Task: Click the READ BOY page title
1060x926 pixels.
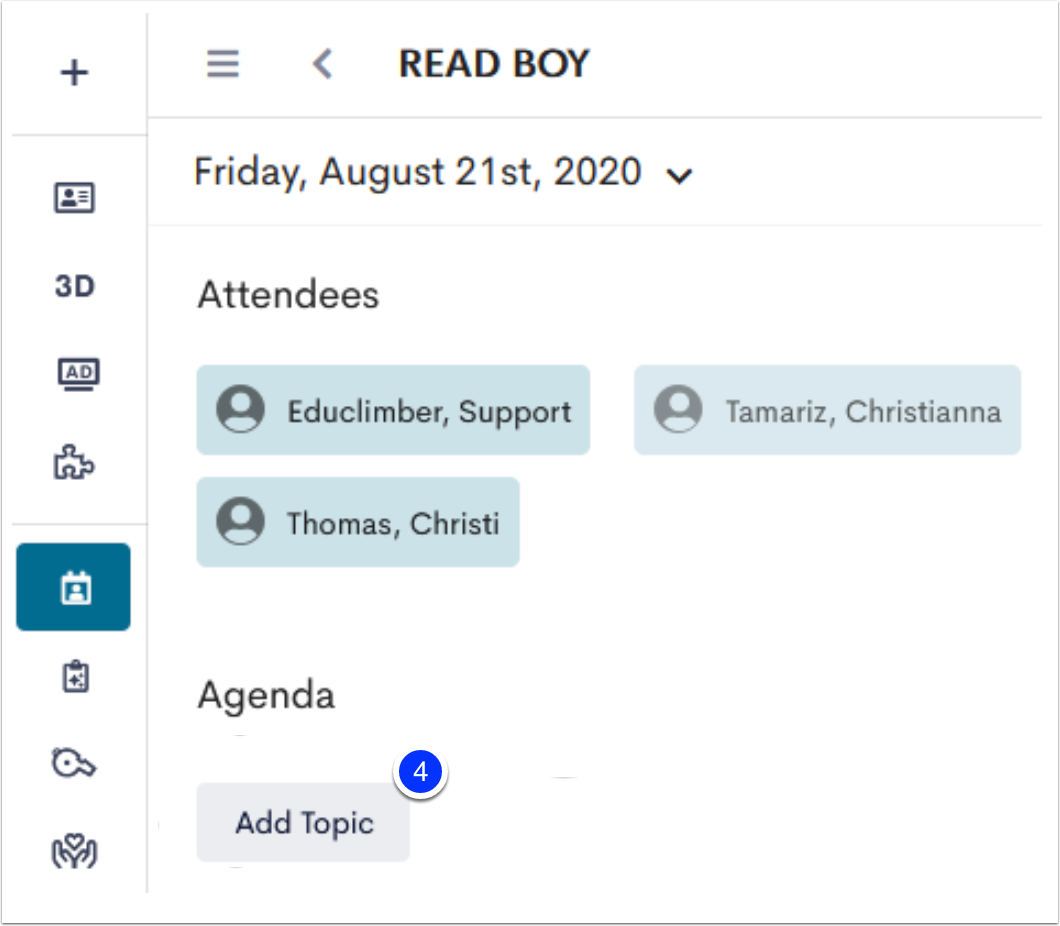Action: pyautogui.click(x=494, y=64)
